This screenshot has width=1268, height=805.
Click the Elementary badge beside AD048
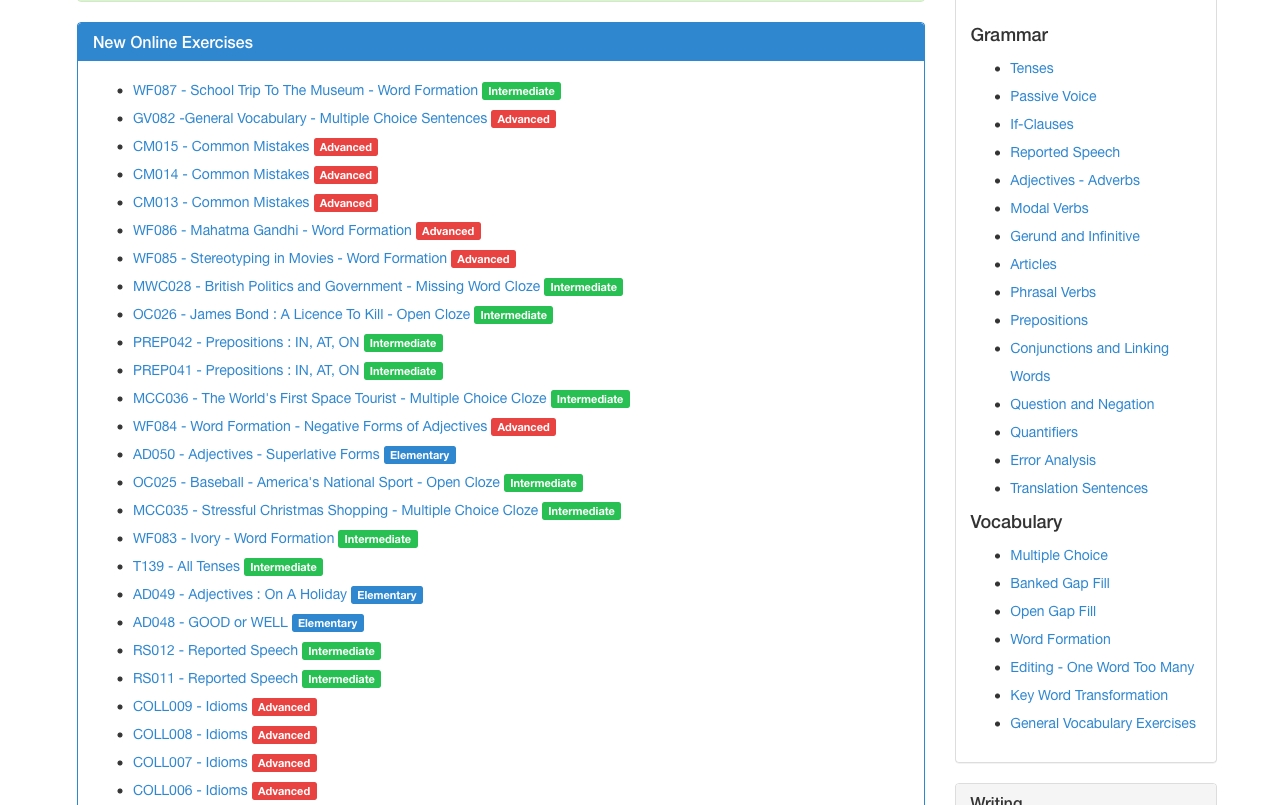click(327, 623)
